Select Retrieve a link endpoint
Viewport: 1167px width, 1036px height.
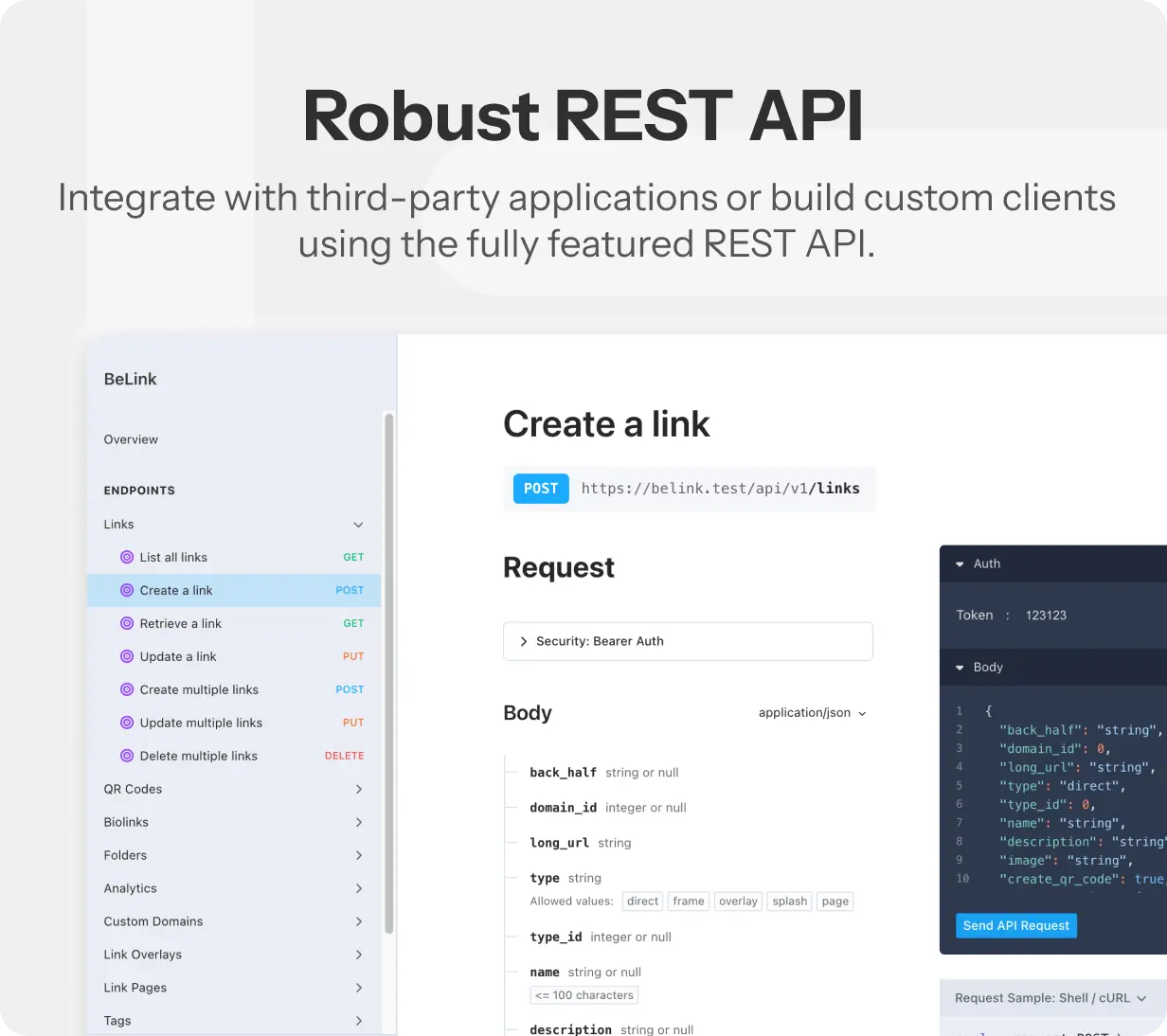click(234, 623)
